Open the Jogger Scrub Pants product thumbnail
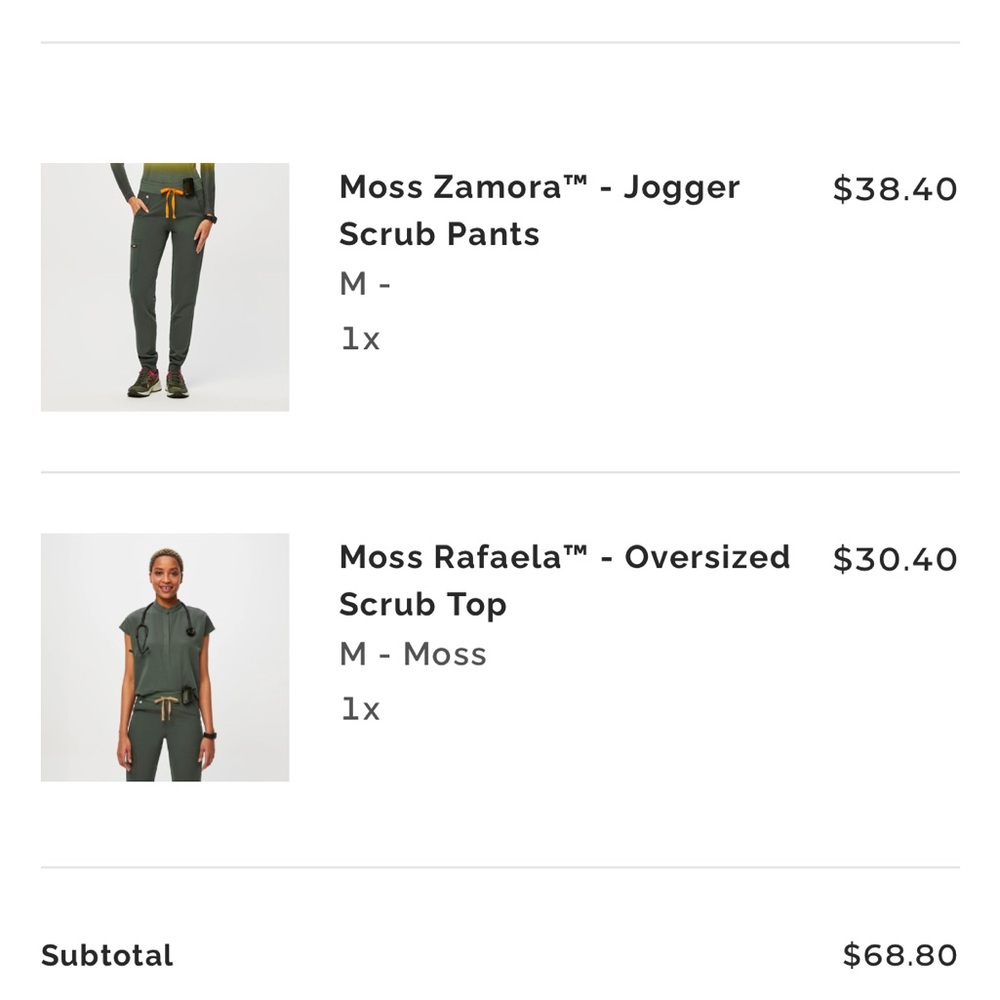The image size is (1000, 1000). 165,287
